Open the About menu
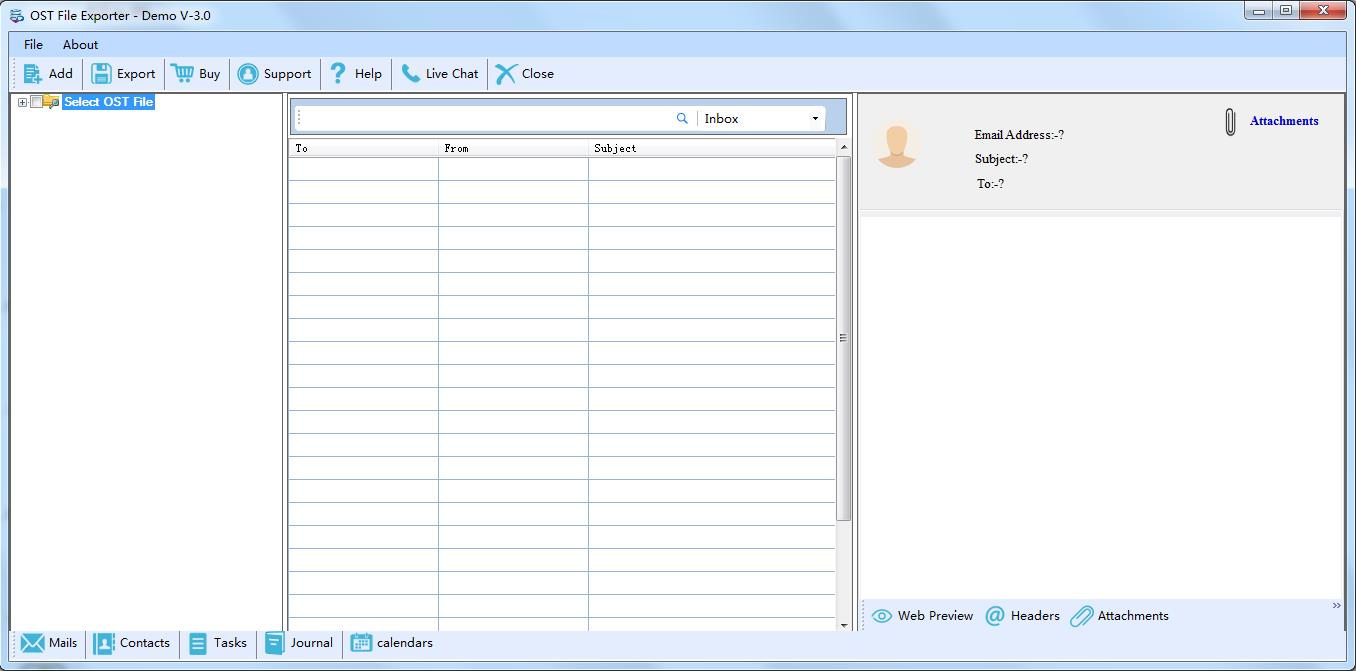Screen dimensions: 1356x671 (x=80, y=45)
